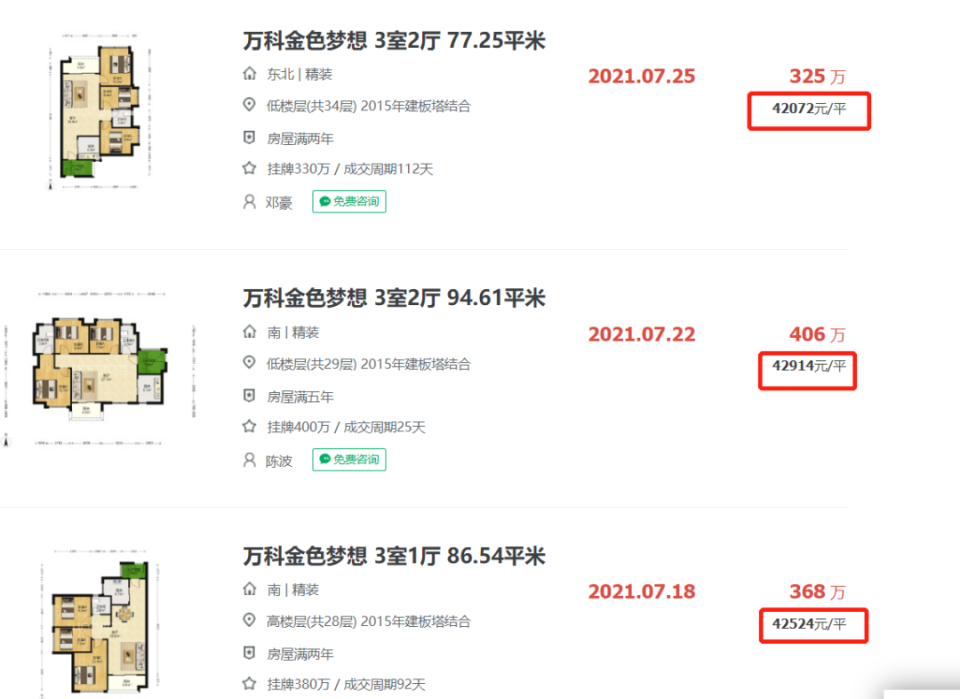The image size is (960, 699).
Task: Click 免费咨询 button next to 陈波
Action: point(349,460)
